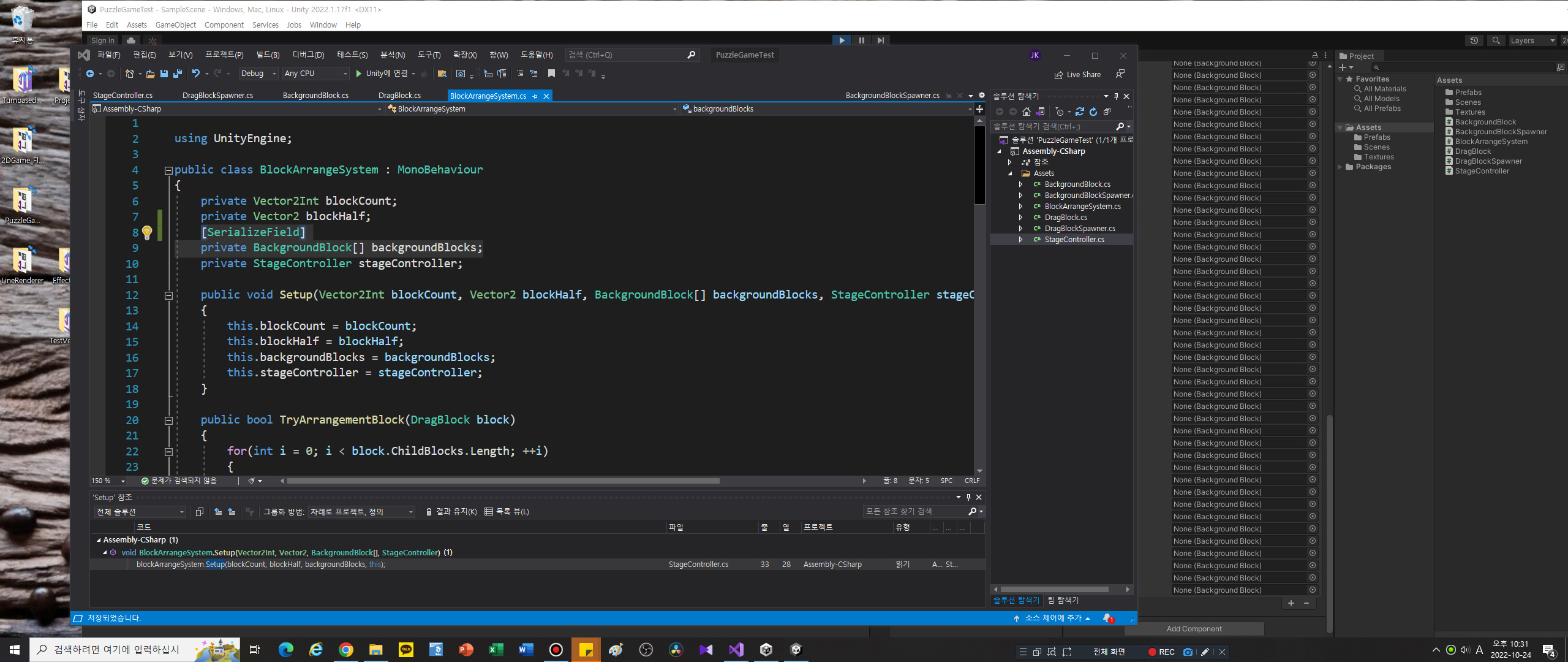Click the Visual Studio search box (Ctrl+Q)
The height and width of the screenshot is (662, 1568).
(x=631, y=55)
